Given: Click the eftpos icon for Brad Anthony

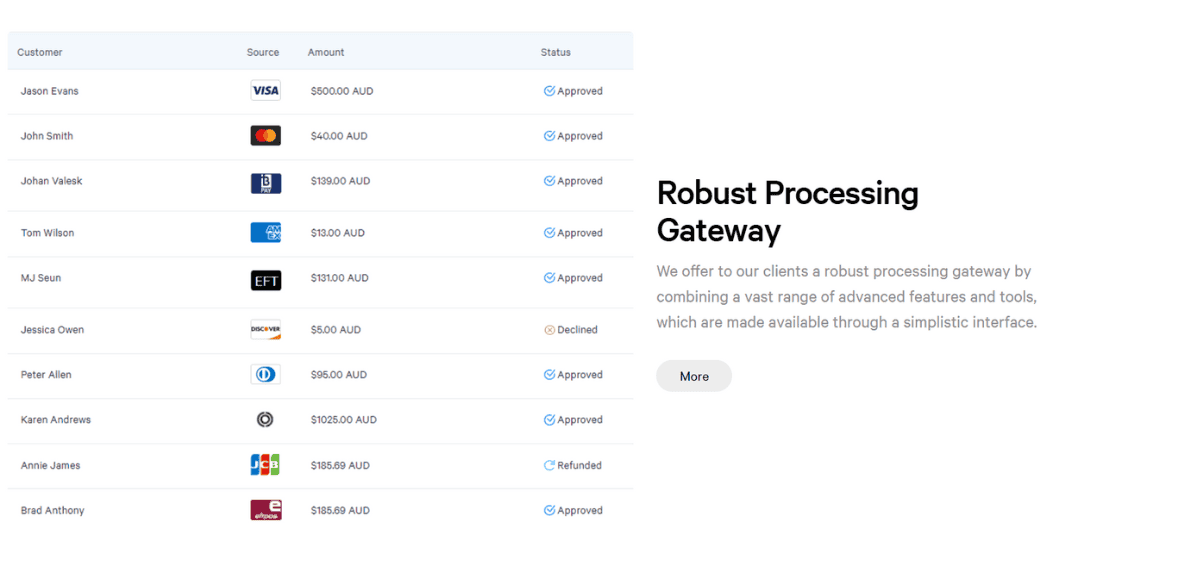Looking at the screenshot, I should point(265,510).
